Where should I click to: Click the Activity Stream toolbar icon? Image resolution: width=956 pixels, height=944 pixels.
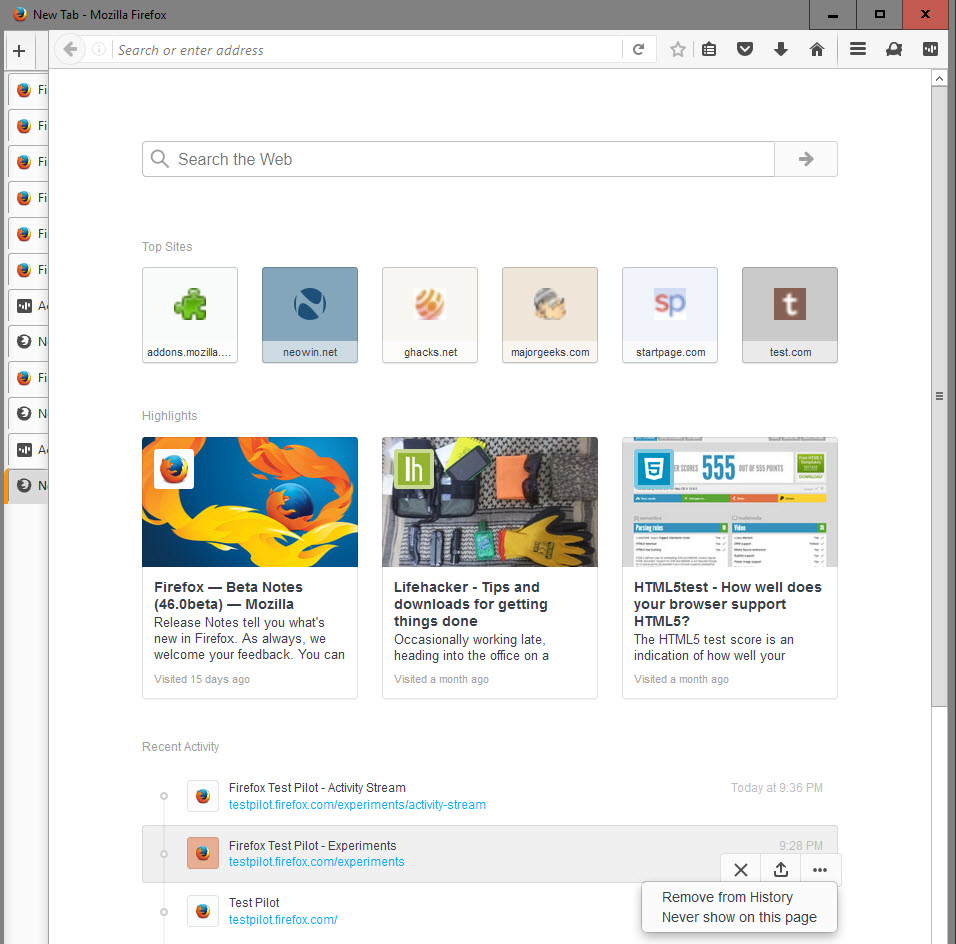coord(930,49)
